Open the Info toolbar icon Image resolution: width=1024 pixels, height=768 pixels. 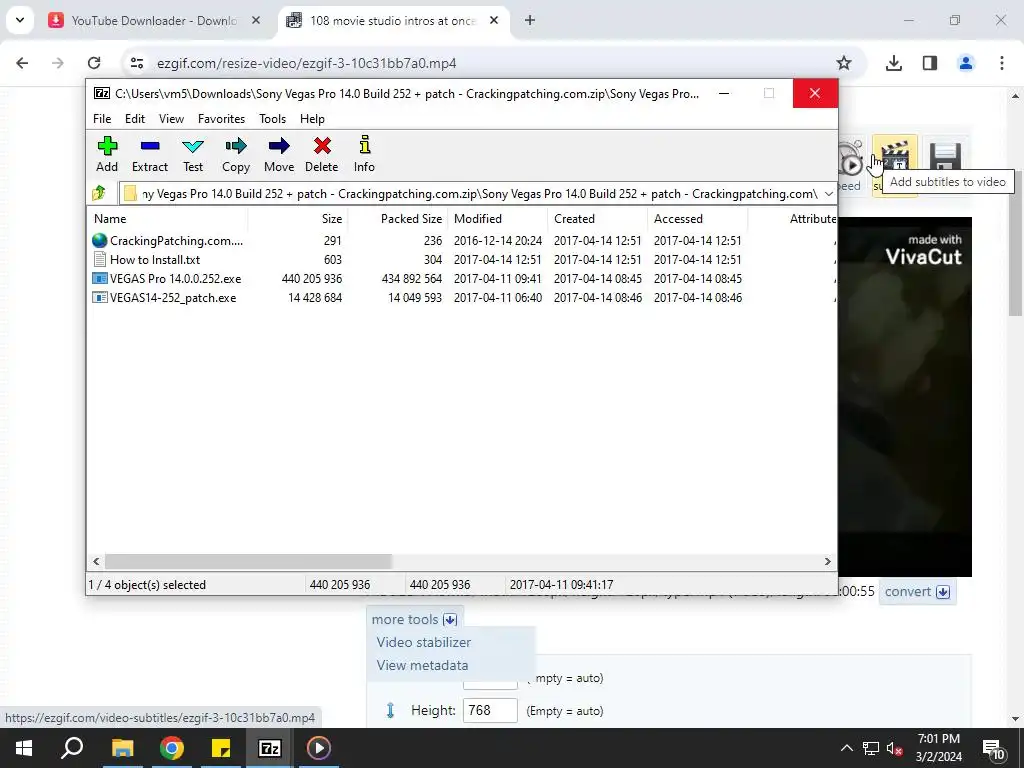[x=364, y=155]
